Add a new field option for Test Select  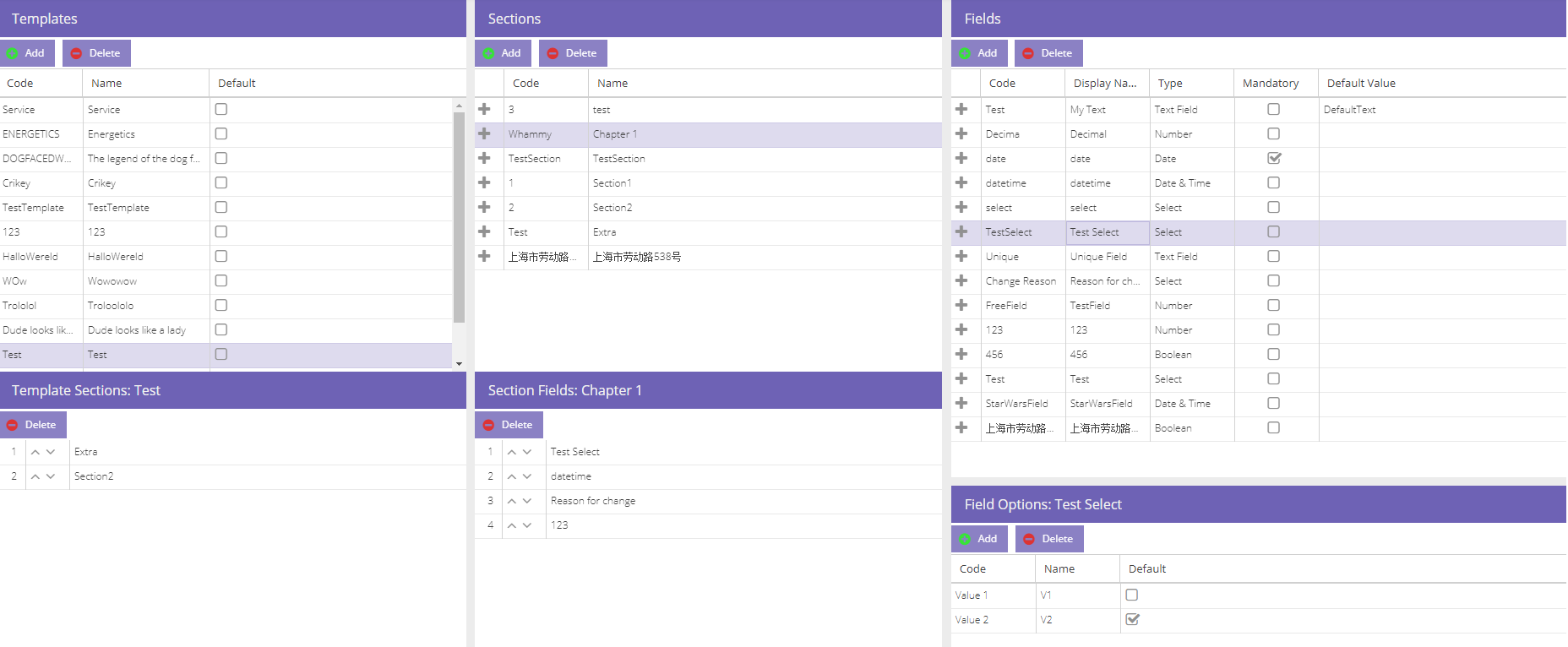pyautogui.click(x=979, y=539)
